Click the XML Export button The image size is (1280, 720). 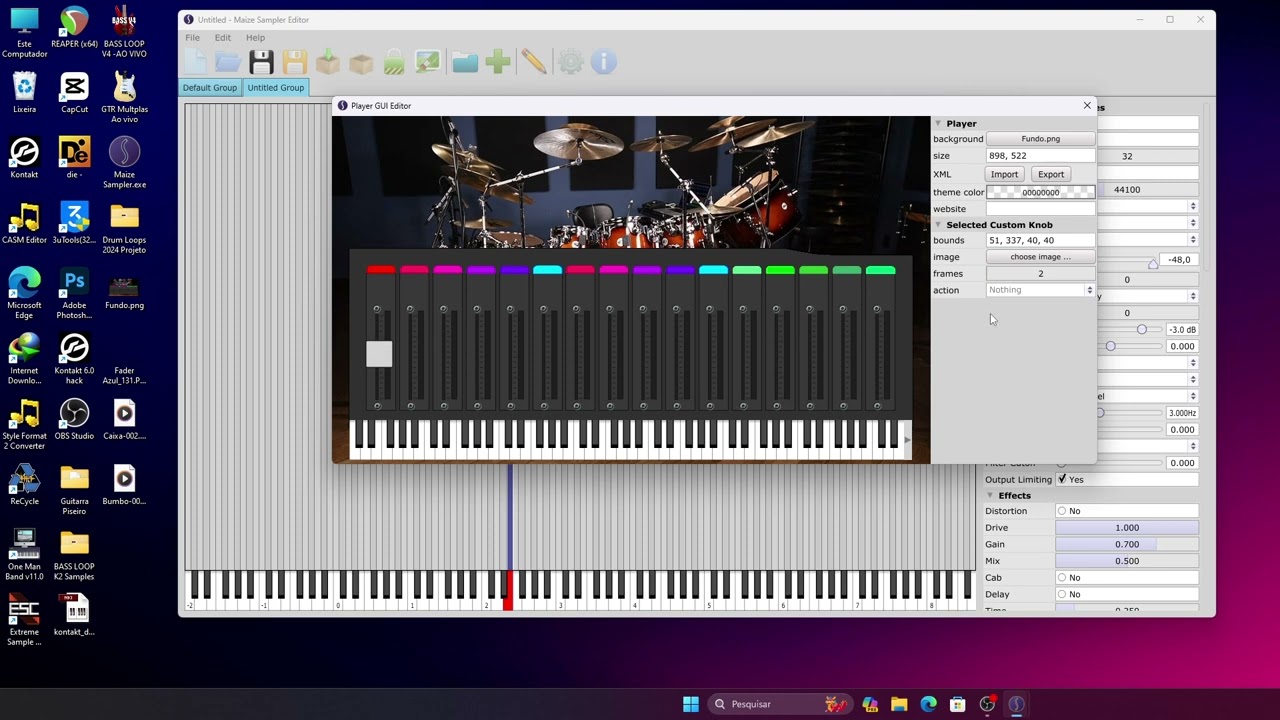pyautogui.click(x=1051, y=174)
